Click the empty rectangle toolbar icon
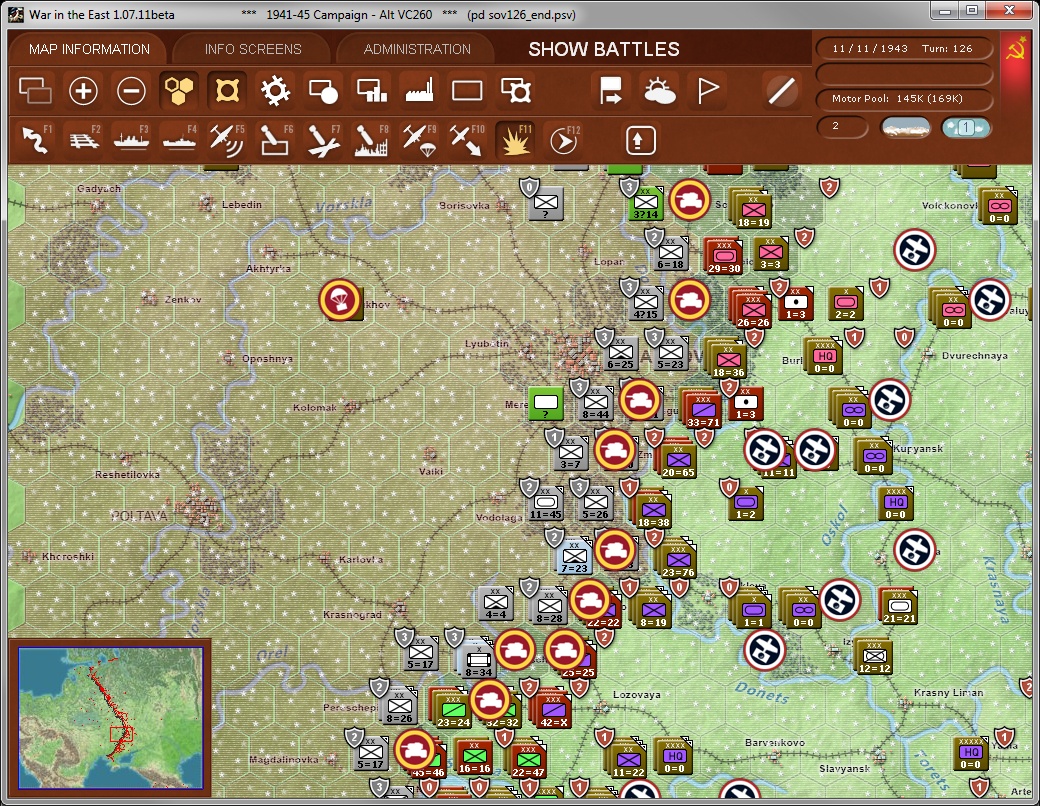Viewport: 1040px width, 806px height. 467,91
